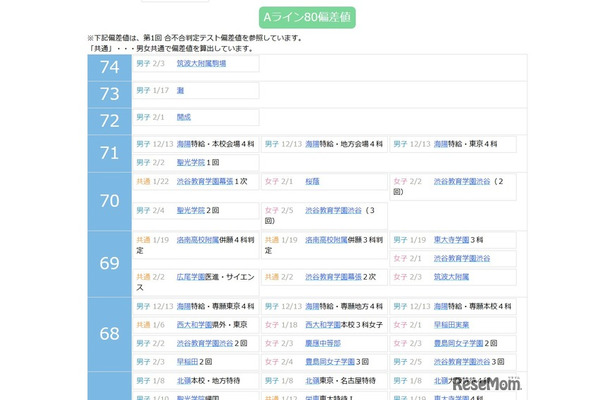Open the 筑波大附属駒場 school link
Image resolution: width=610 pixels, height=400 pixels.
click(x=201, y=63)
